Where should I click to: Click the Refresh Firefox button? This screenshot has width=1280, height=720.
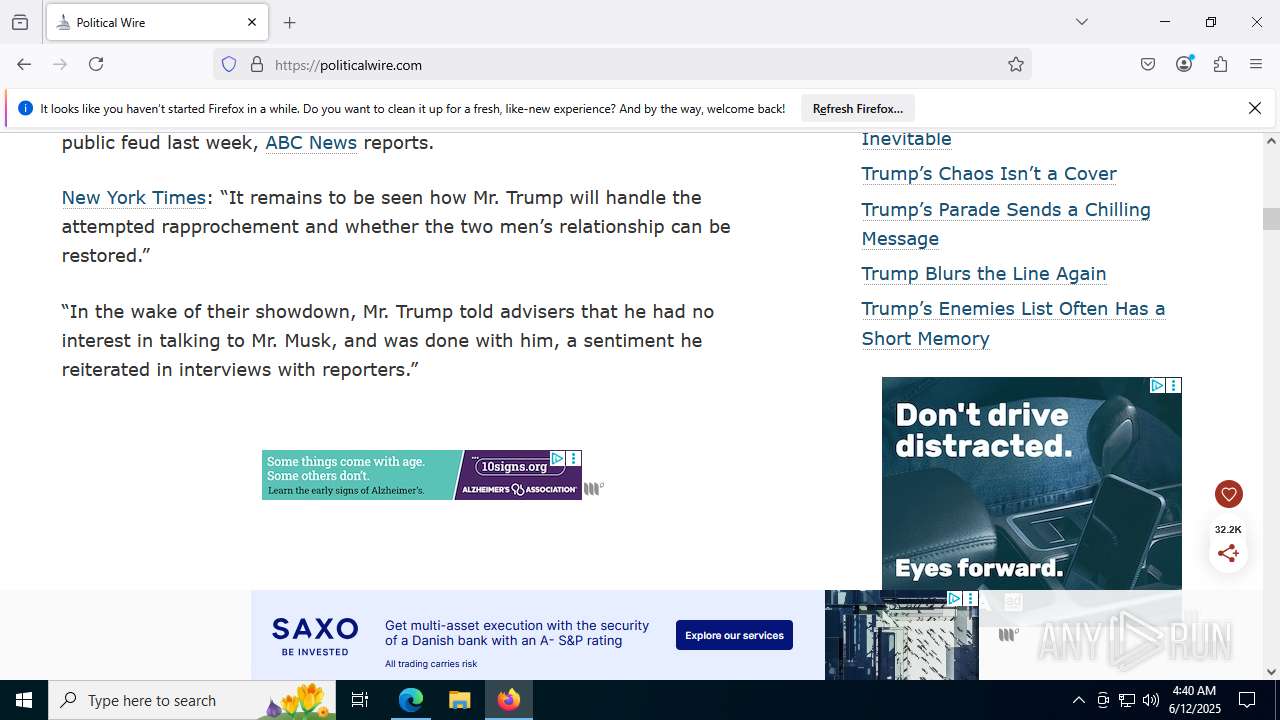(x=858, y=108)
